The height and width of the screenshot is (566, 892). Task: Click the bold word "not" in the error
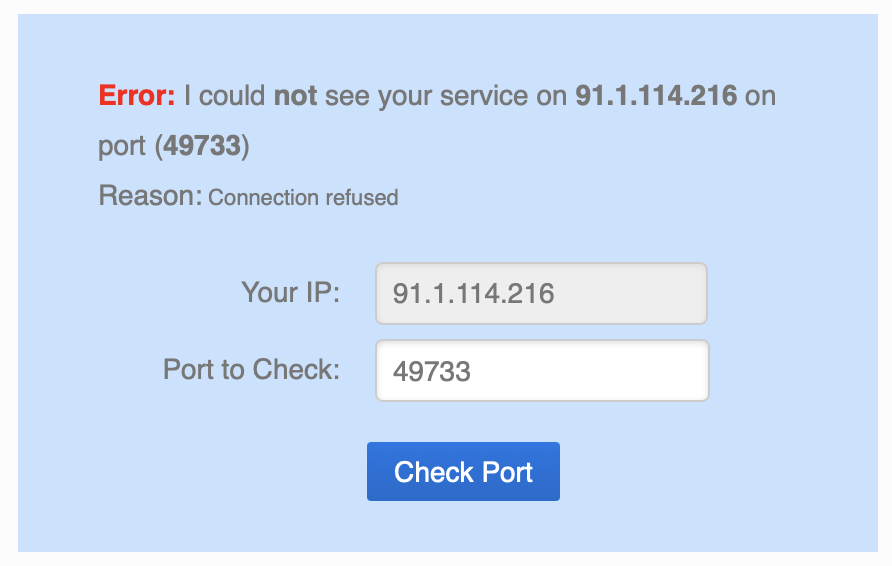295,96
